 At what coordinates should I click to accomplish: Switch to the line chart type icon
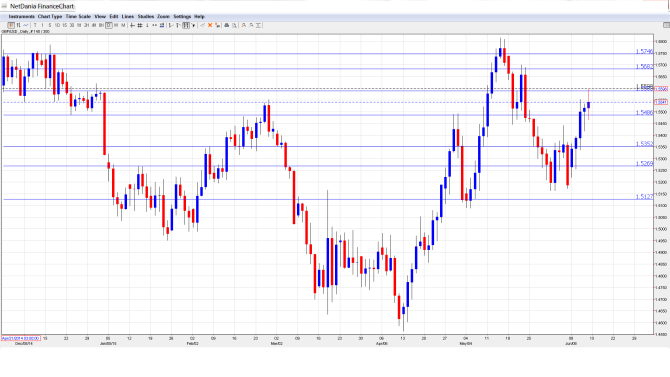coord(26,25)
